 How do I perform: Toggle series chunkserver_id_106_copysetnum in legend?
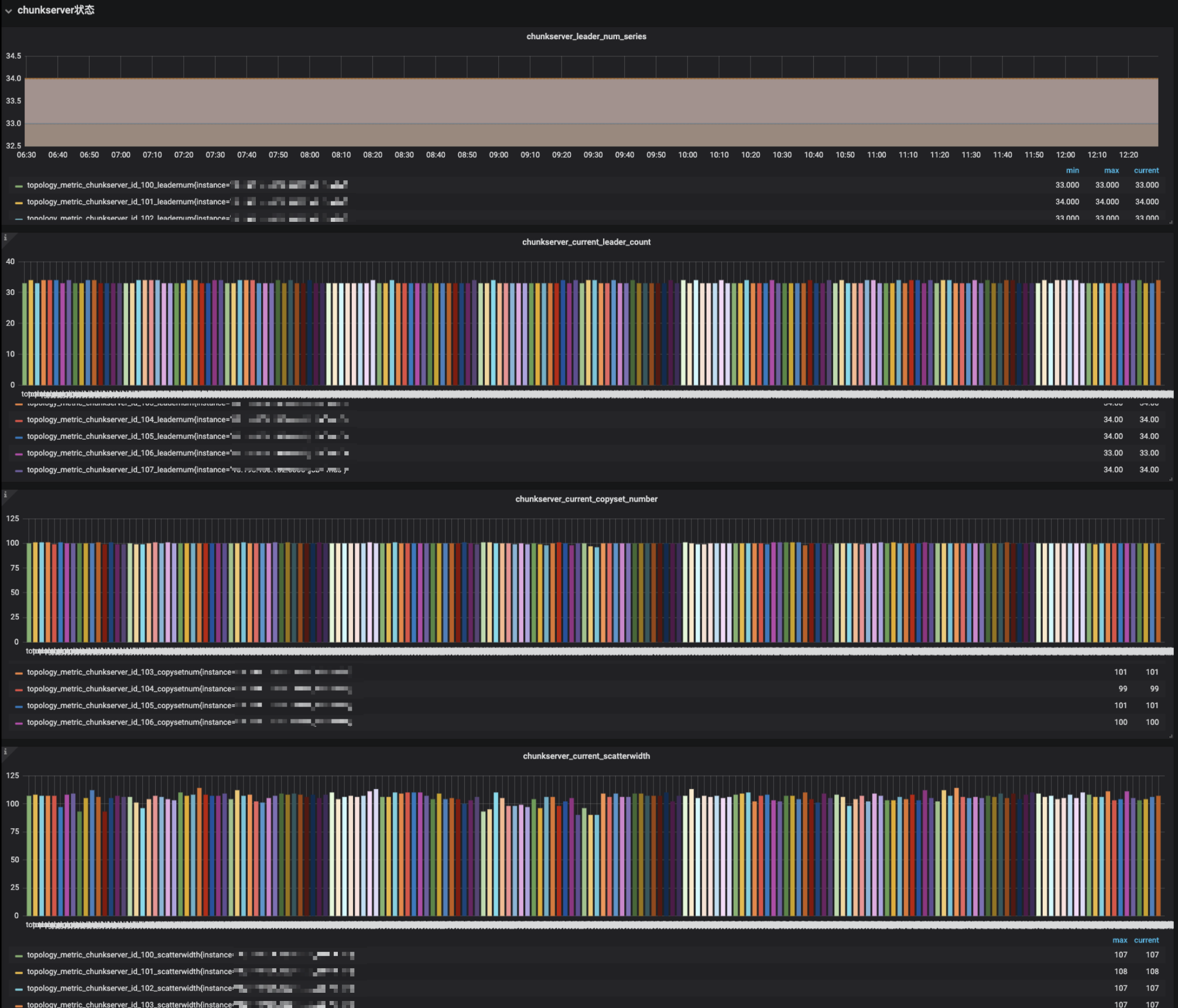click(x=189, y=722)
